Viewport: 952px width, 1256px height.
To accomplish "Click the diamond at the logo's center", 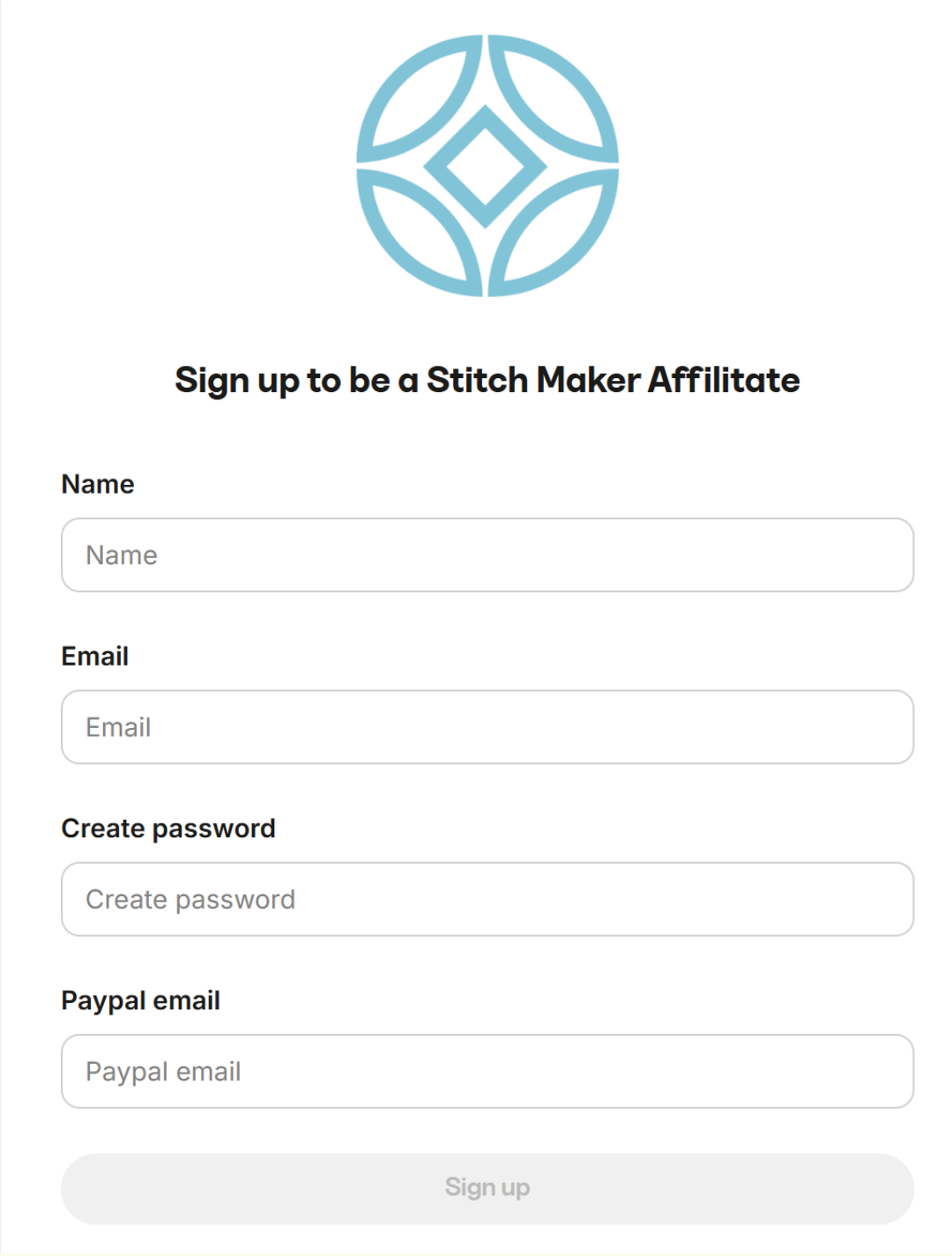I will click(487, 166).
